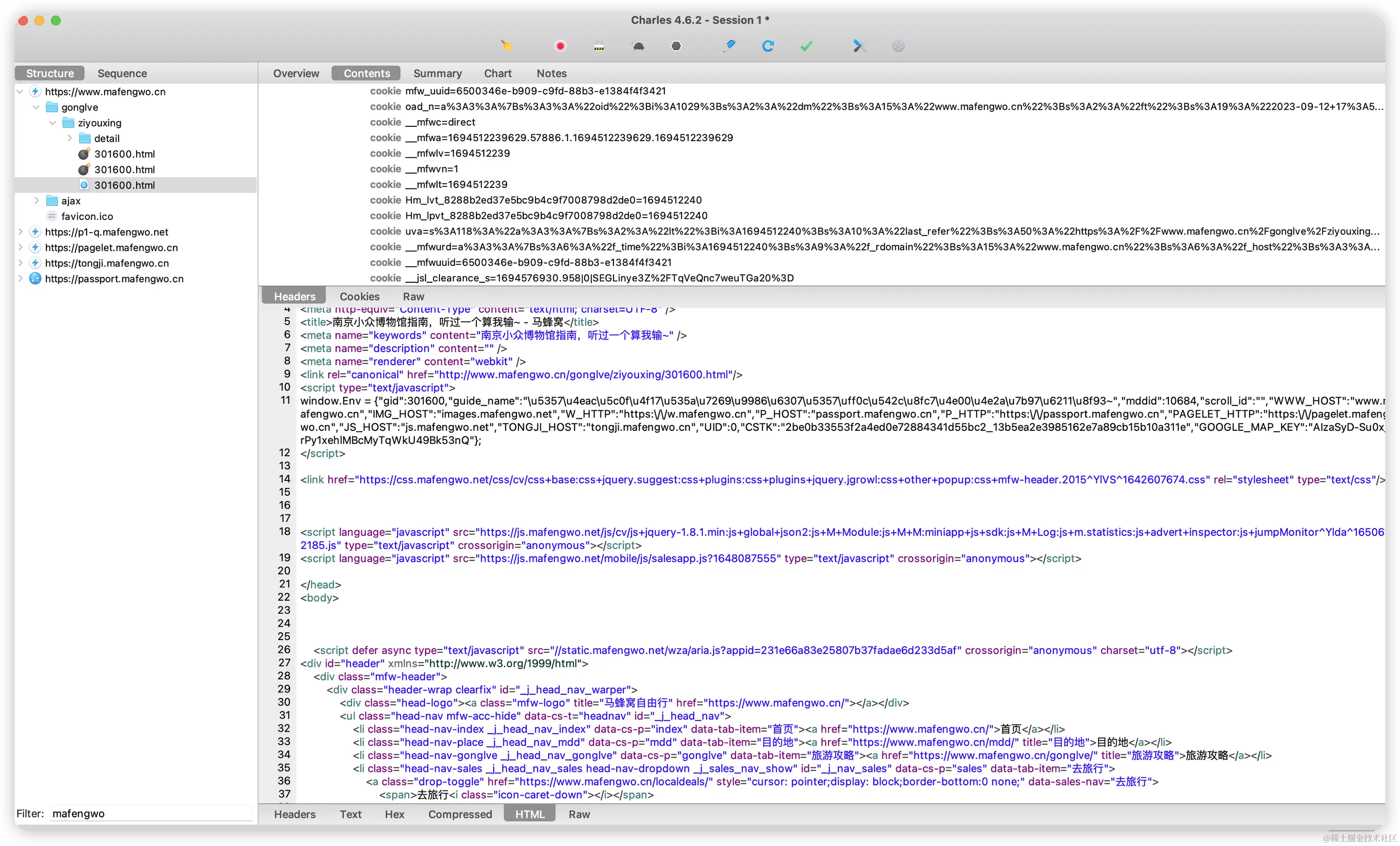This screenshot has width=1400, height=846.
Task: Click the globe icon beside passport.mafengwo.cn
Action: pyautogui.click(x=35, y=279)
